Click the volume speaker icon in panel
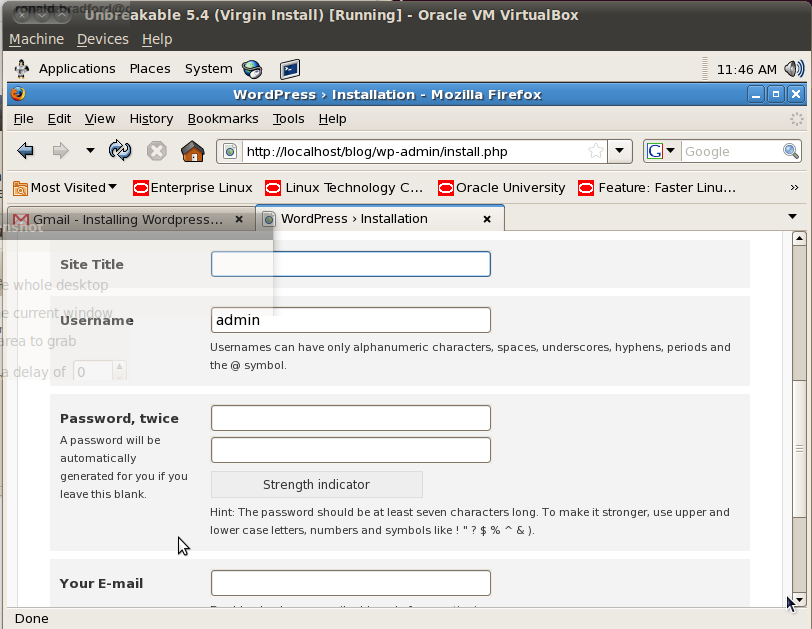The height and width of the screenshot is (629, 812). (x=794, y=69)
